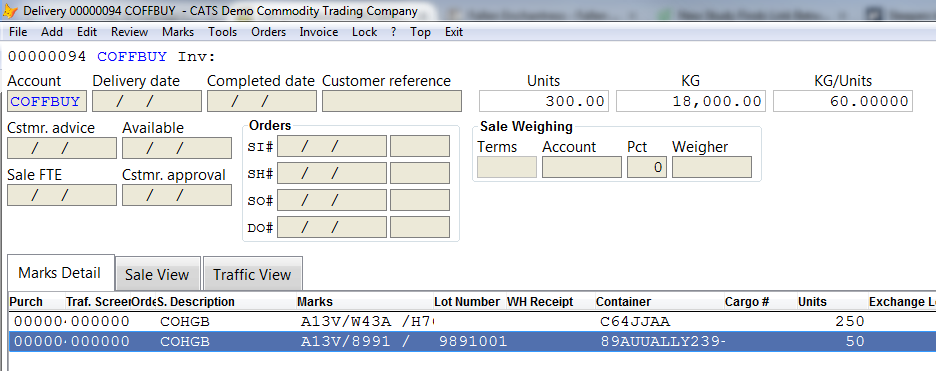This screenshot has width=936, height=371.
Task: Switch to the Marks Detail tab
Action: 60,273
